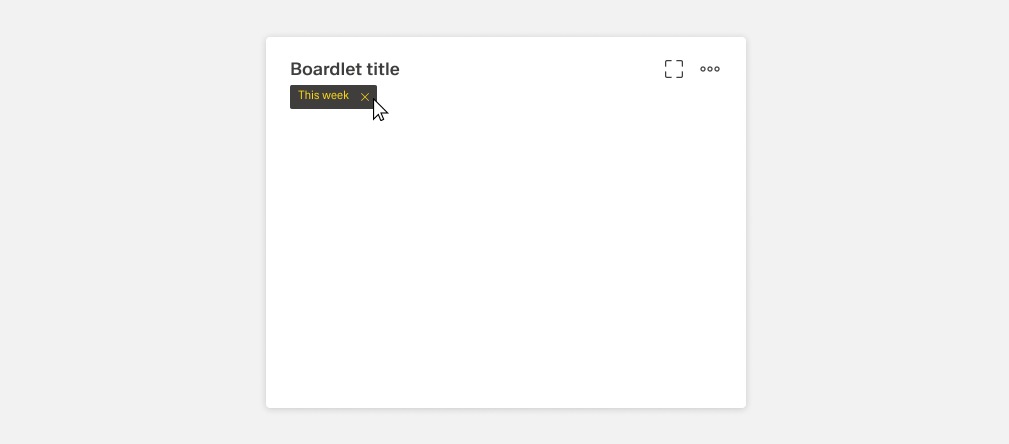Click the yellow "This week" text
The image size is (1009, 444).
pyautogui.click(x=323, y=96)
